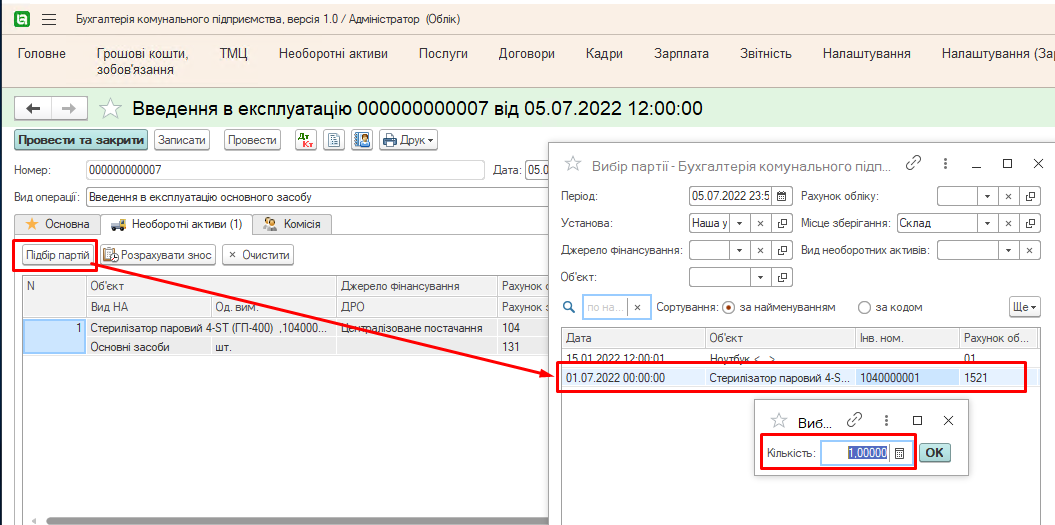Image resolution: width=1055 pixels, height=525 pixels.
Task: Click the back navigation arrow
Action: click(34, 109)
